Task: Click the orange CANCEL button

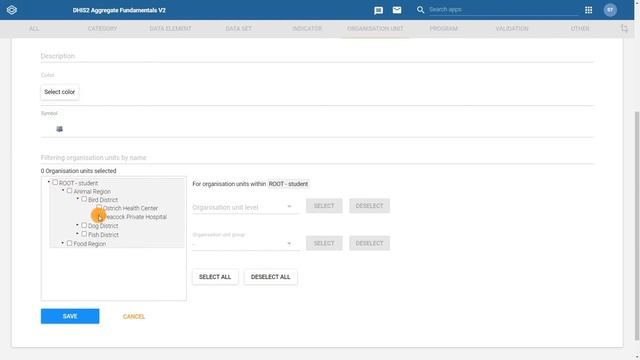Action: tap(134, 316)
